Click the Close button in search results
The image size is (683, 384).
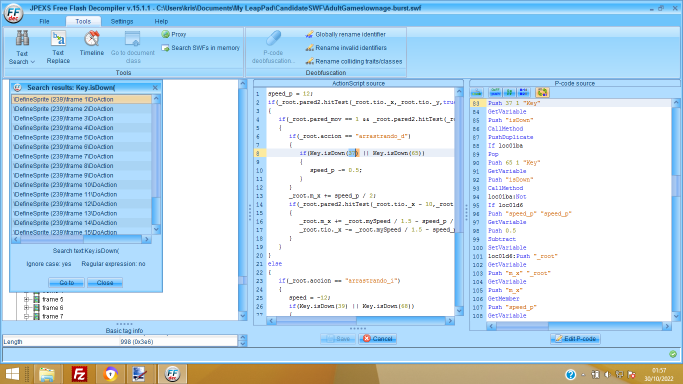[105, 283]
